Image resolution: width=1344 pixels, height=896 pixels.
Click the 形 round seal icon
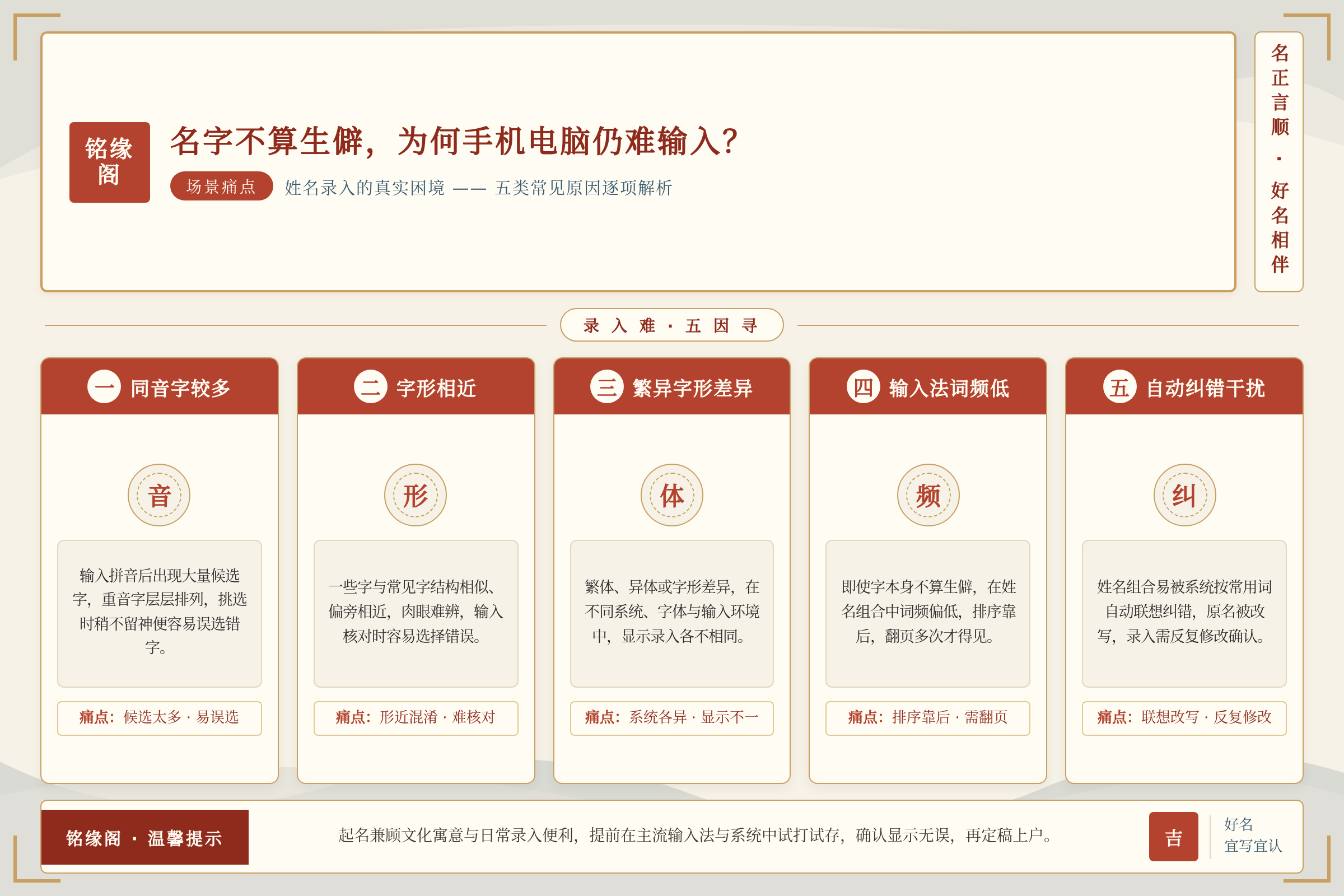point(416,495)
